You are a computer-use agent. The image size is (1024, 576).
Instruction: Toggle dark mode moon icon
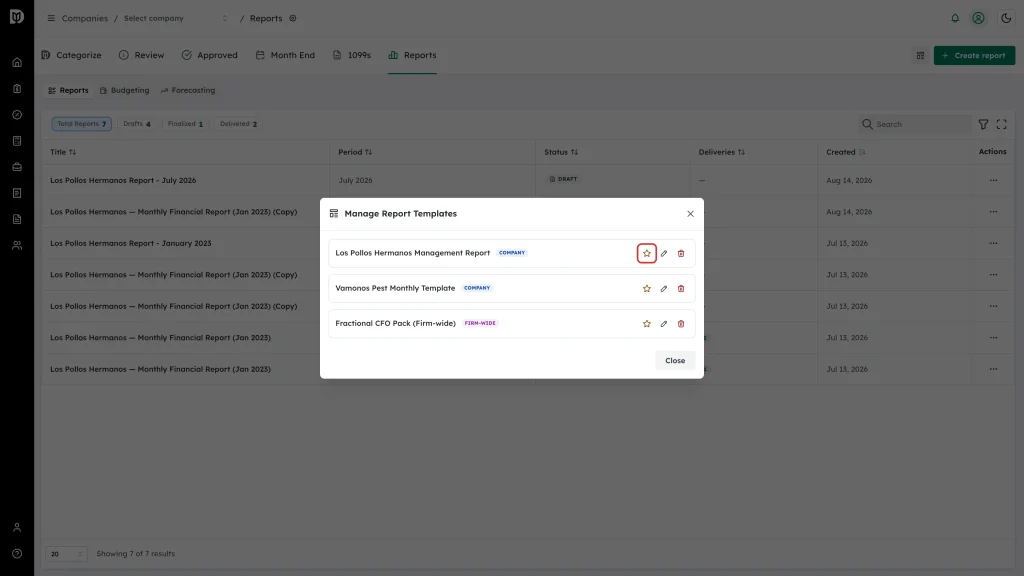pyautogui.click(x=1006, y=18)
